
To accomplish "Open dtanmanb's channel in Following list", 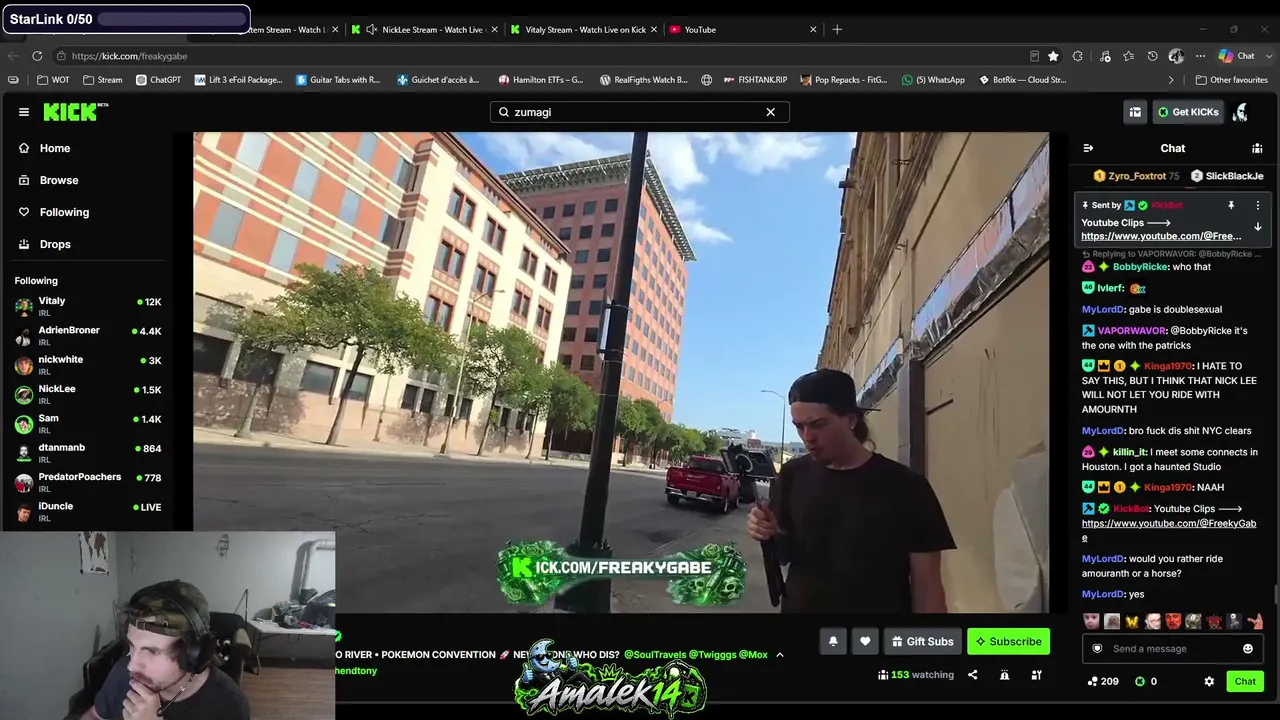I will (88, 452).
